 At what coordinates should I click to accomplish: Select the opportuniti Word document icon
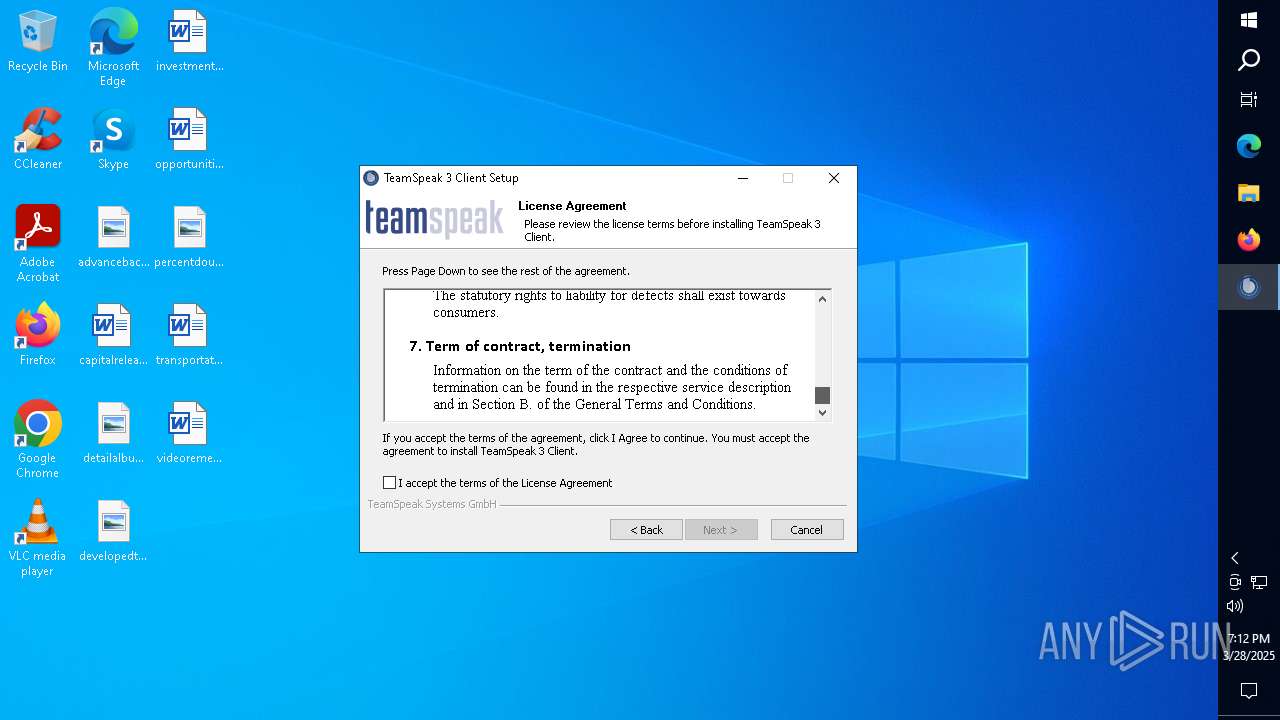point(189,139)
